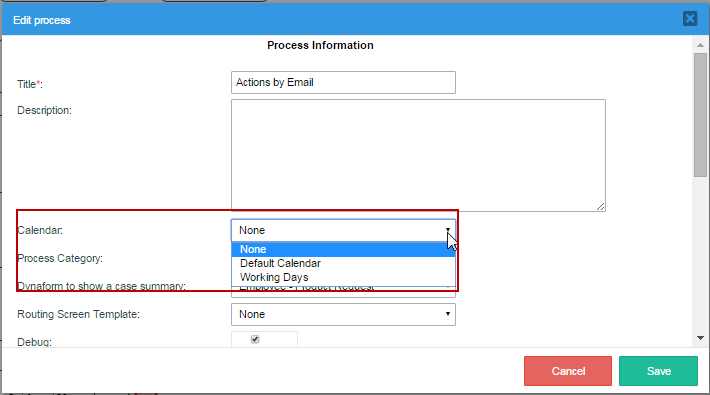Click inside the empty Description textarea
The height and width of the screenshot is (395, 710).
click(x=418, y=155)
